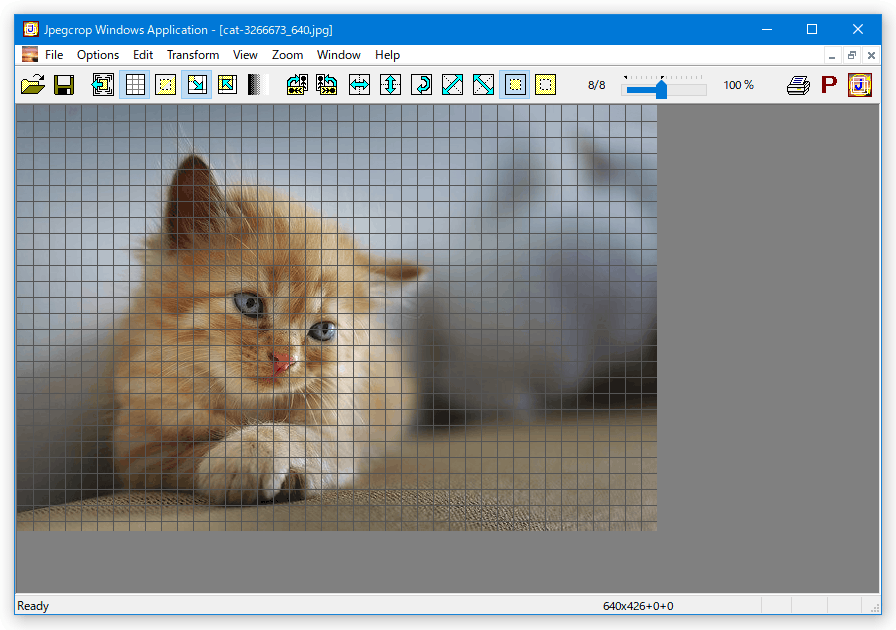896x630 pixels.
Task: Save the image with the floppy disk icon
Action: point(63,85)
